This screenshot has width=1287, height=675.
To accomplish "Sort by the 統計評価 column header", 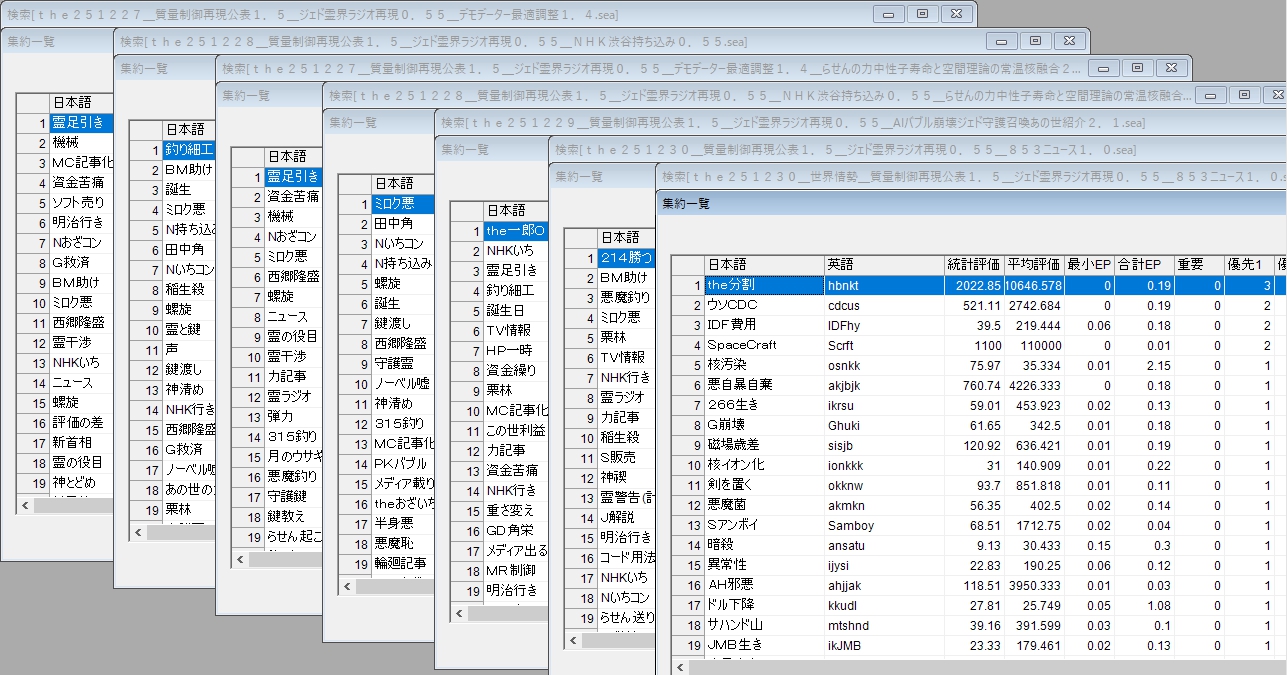I will point(973,265).
